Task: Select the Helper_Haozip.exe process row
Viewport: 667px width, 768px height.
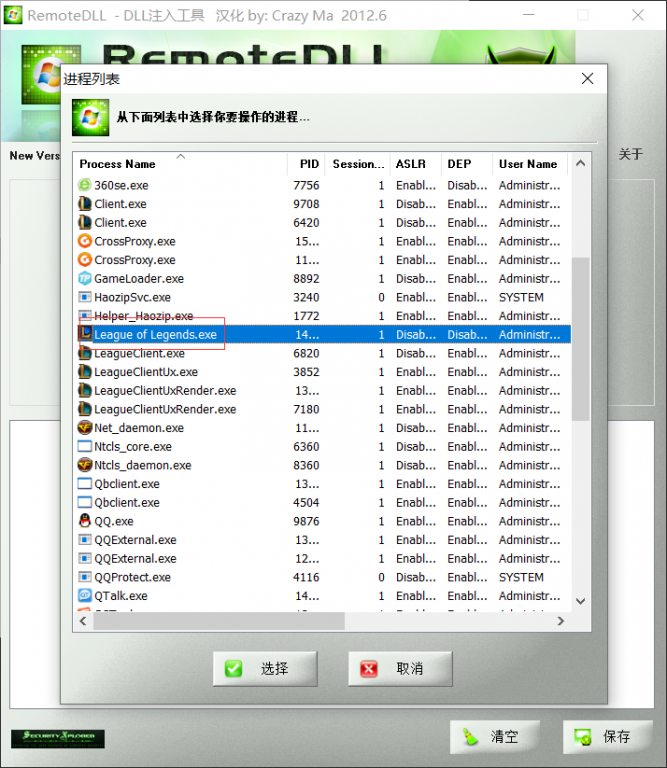Action: (322, 316)
